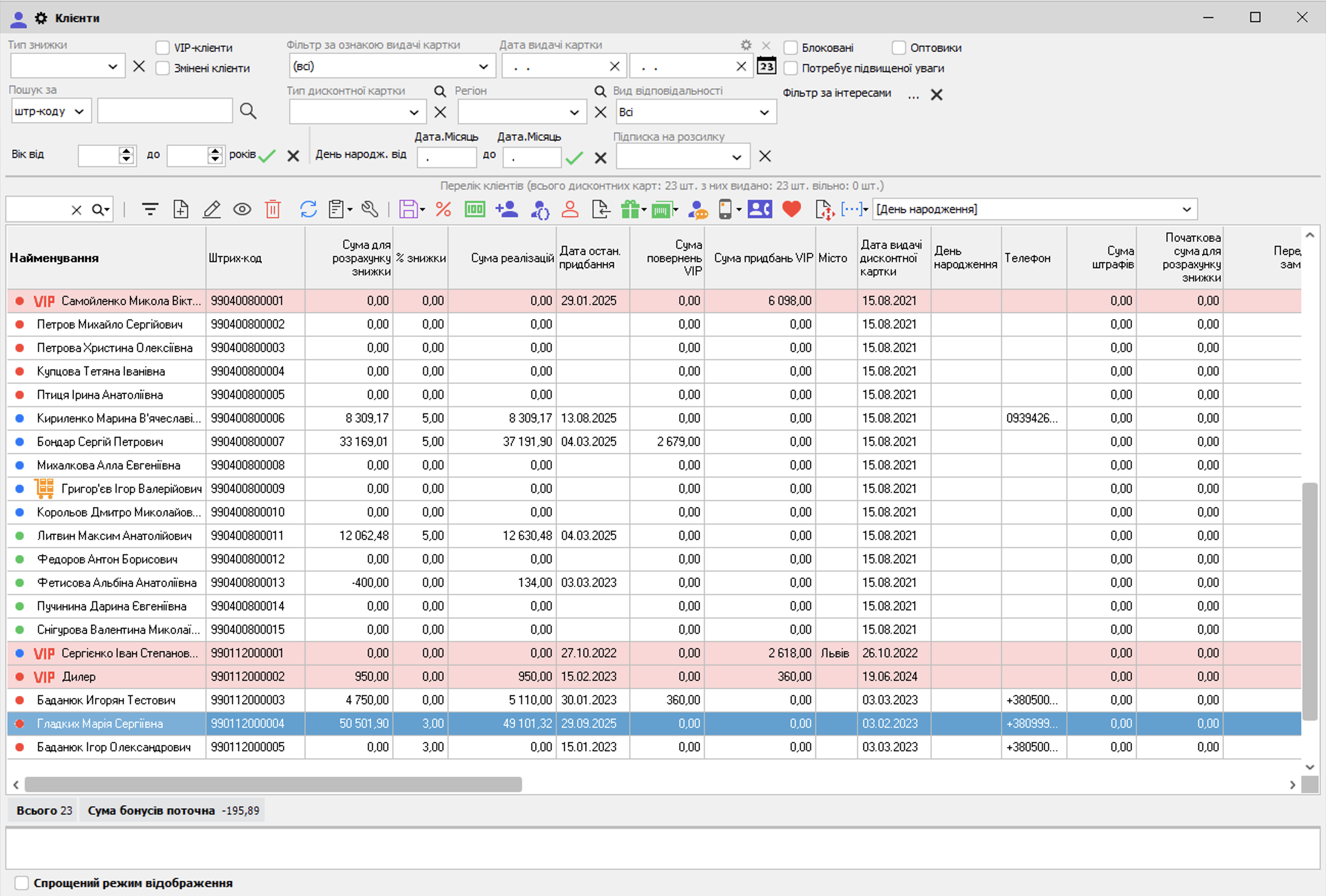Click the pencil edit client icon

[x=211, y=209]
